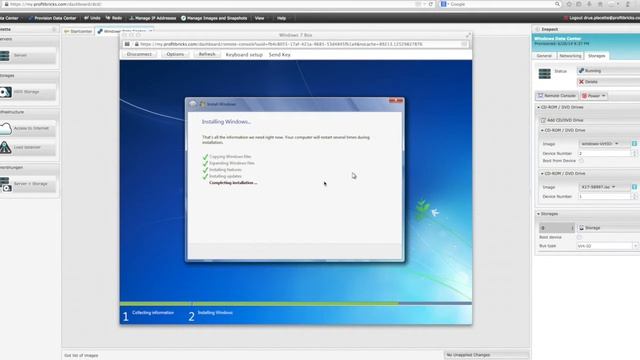Open the General tab in Inspector

click(544, 56)
